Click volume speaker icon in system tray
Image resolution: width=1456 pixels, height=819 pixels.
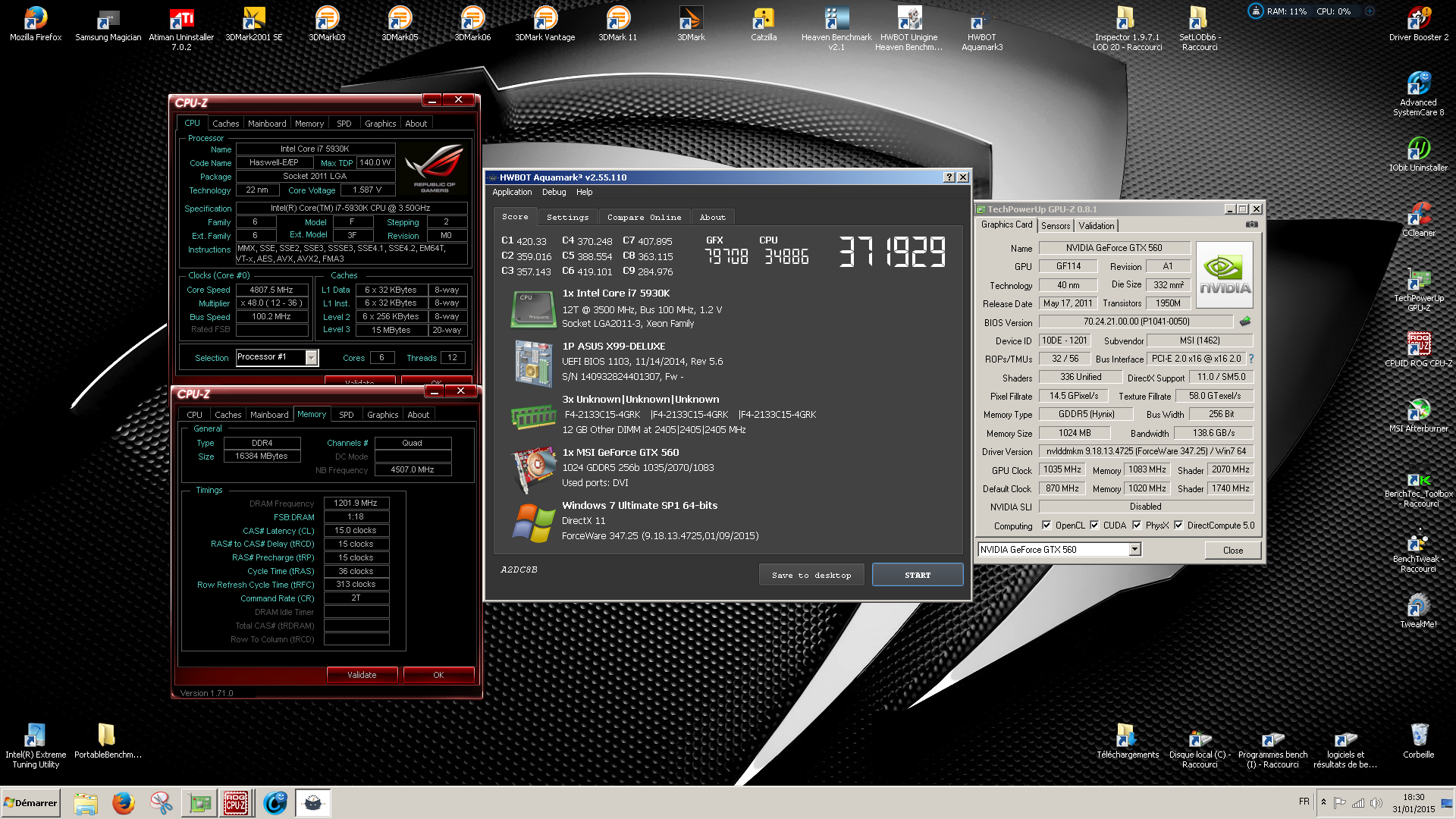pos(1376,803)
